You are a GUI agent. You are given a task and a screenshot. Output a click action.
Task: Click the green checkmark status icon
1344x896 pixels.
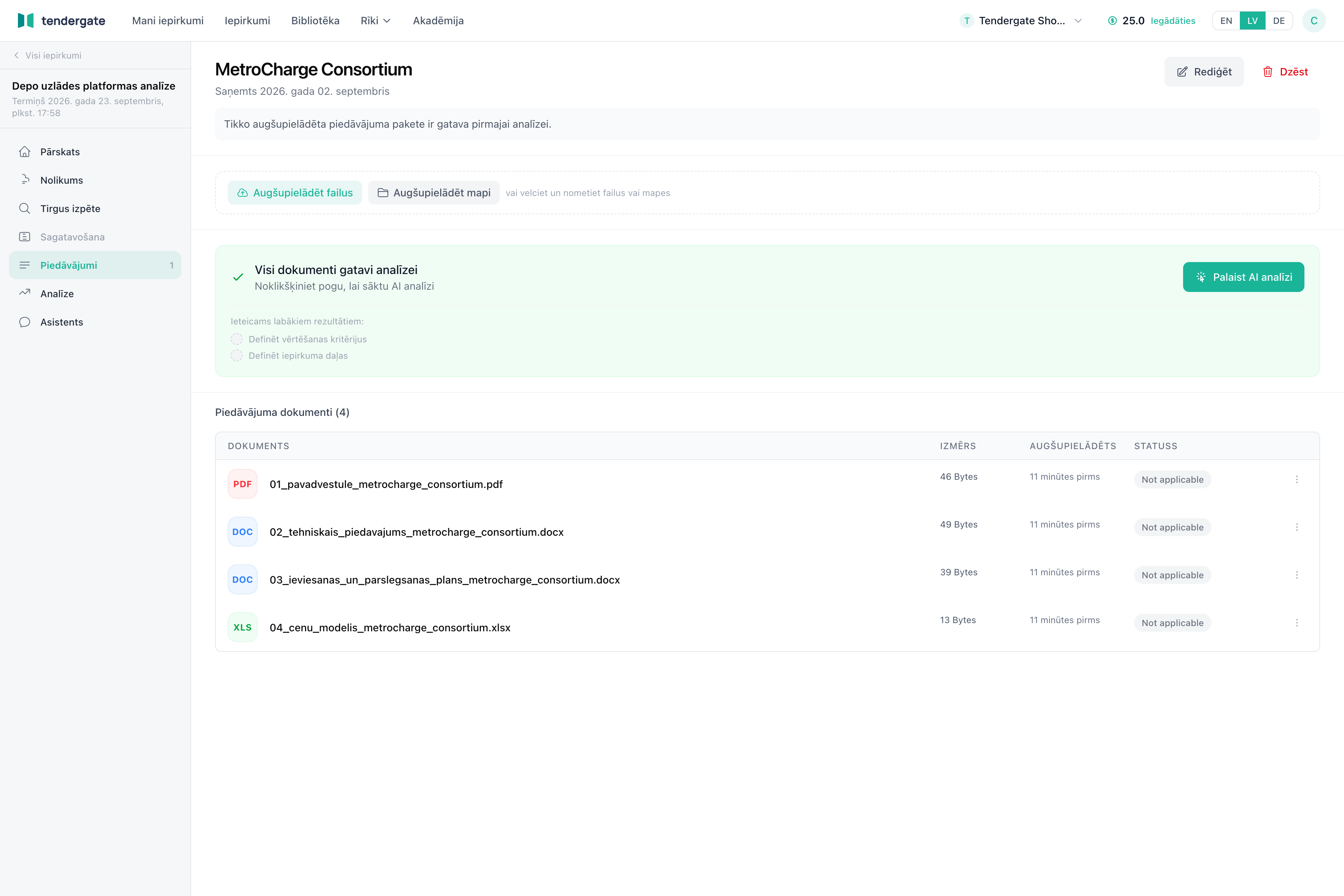pos(238,277)
